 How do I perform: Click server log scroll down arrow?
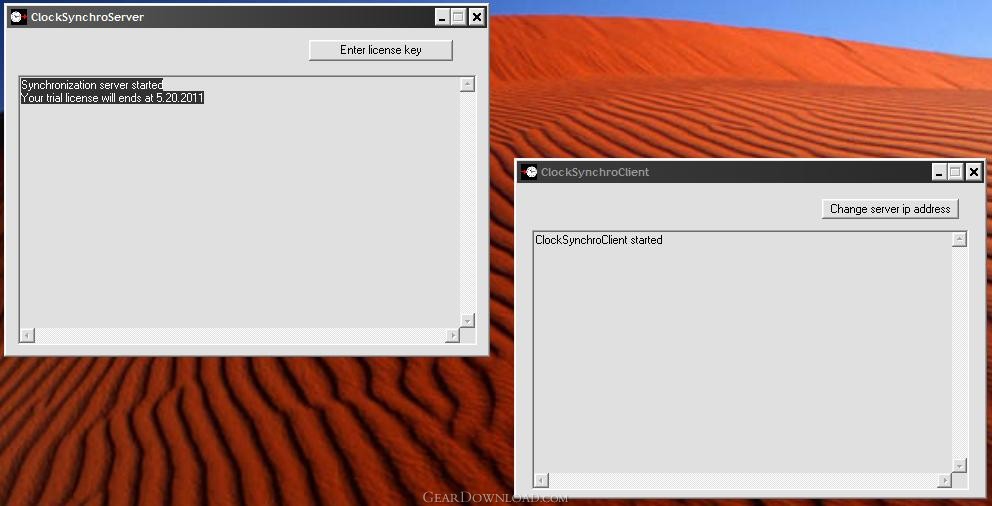tap(468, 321)
